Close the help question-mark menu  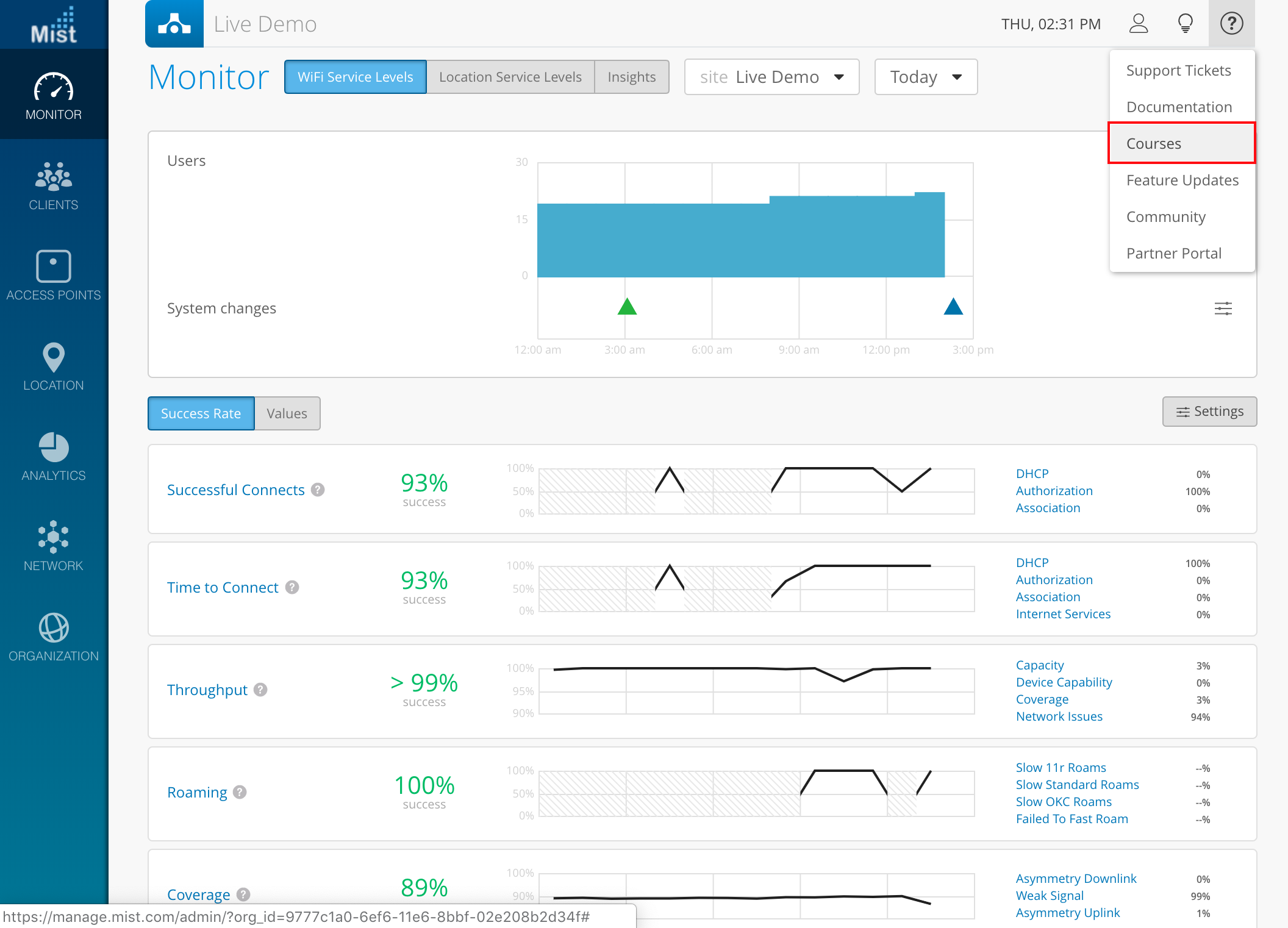(x=1231, y=24)
